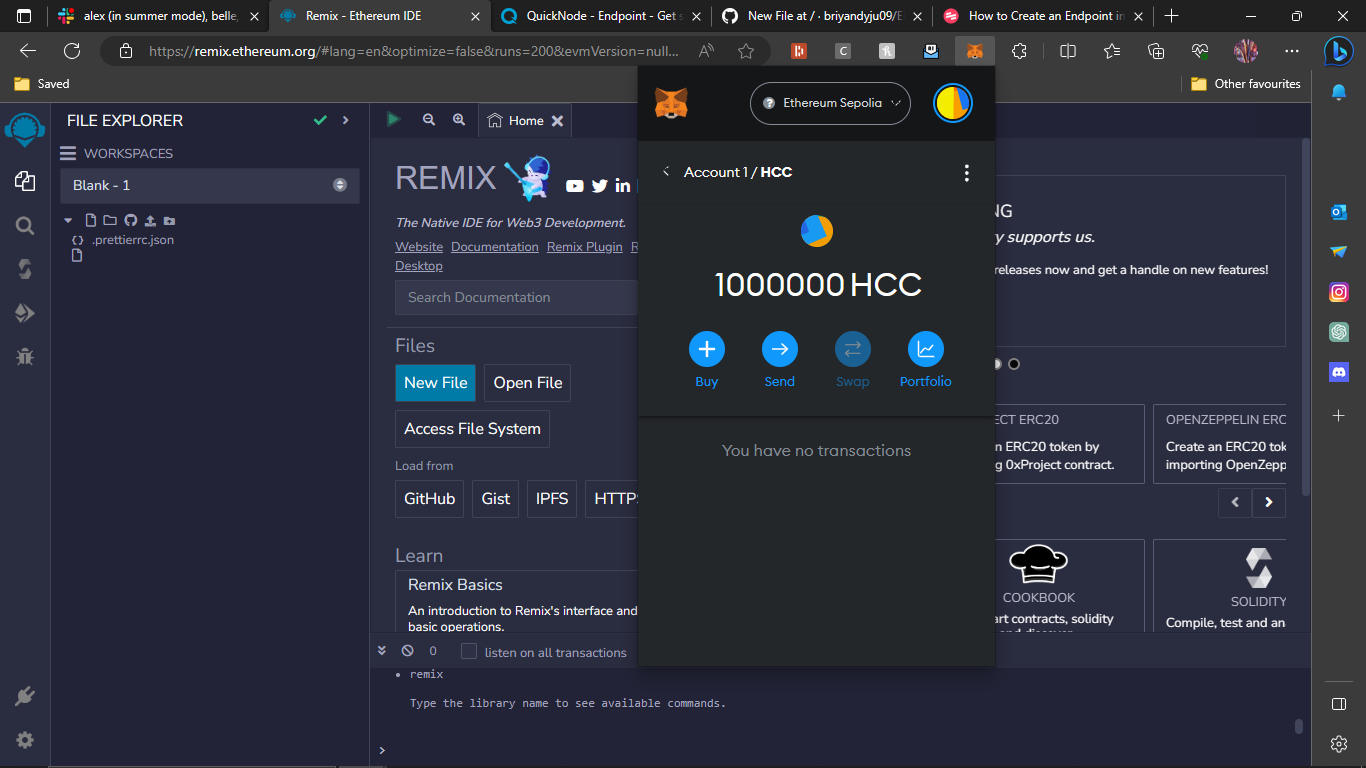Image resolution: width=1366 pixels, height=768 pixels.
Task: Click the MetaMask fox logo
Action: [671, 103]
